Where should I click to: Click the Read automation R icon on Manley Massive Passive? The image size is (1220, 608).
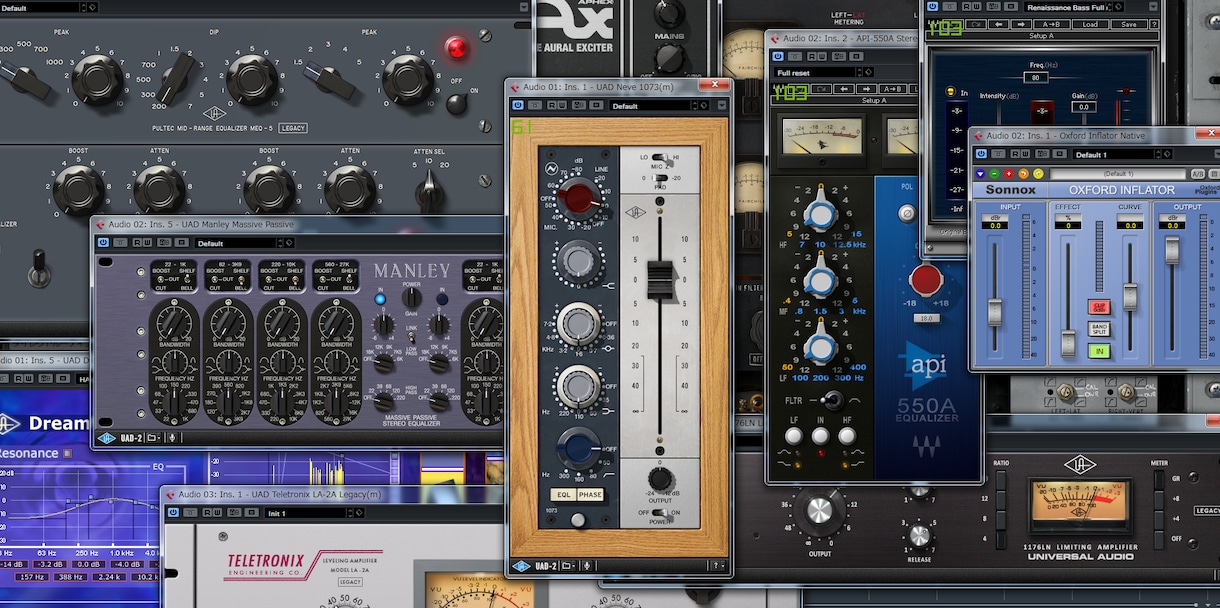138,243
